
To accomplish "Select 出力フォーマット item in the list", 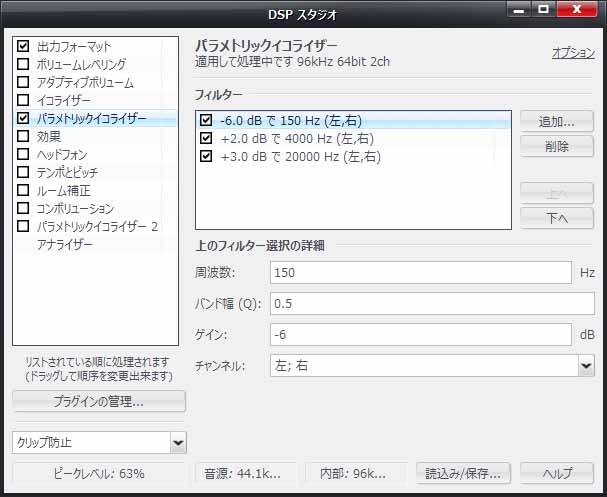I will (x=74, y=46).
